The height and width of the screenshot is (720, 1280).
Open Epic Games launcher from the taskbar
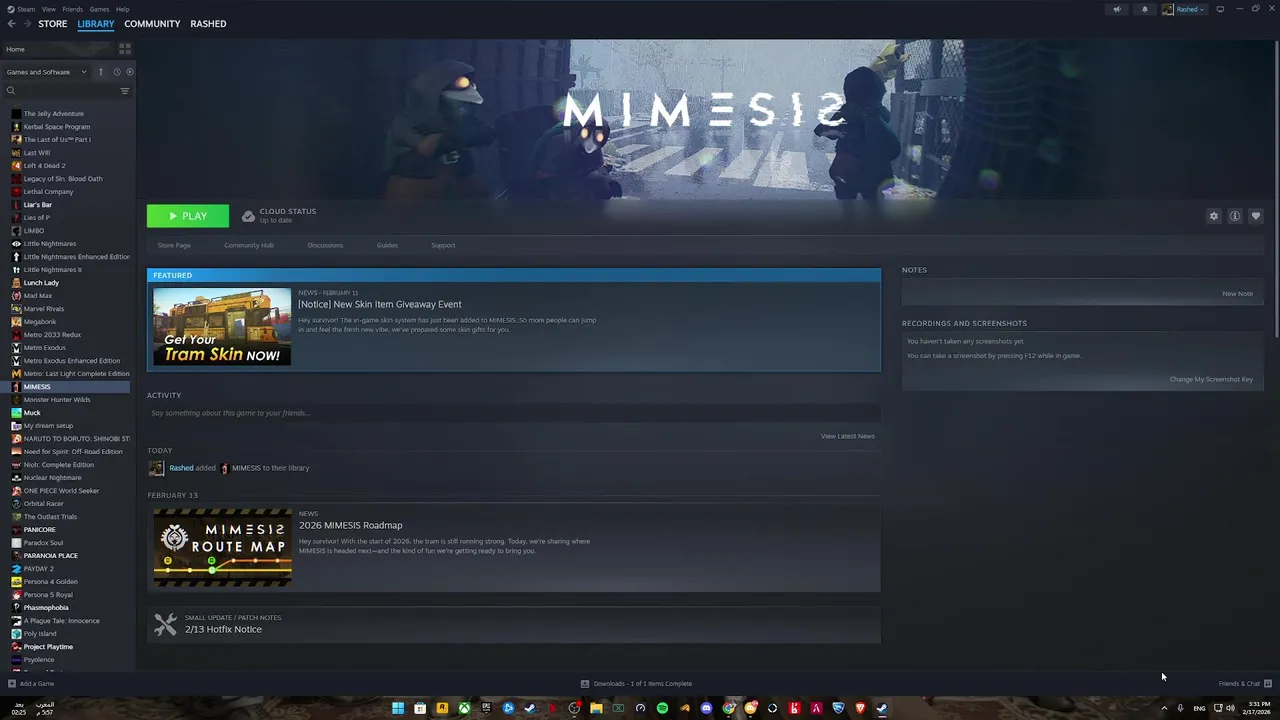tap(486, 708)
